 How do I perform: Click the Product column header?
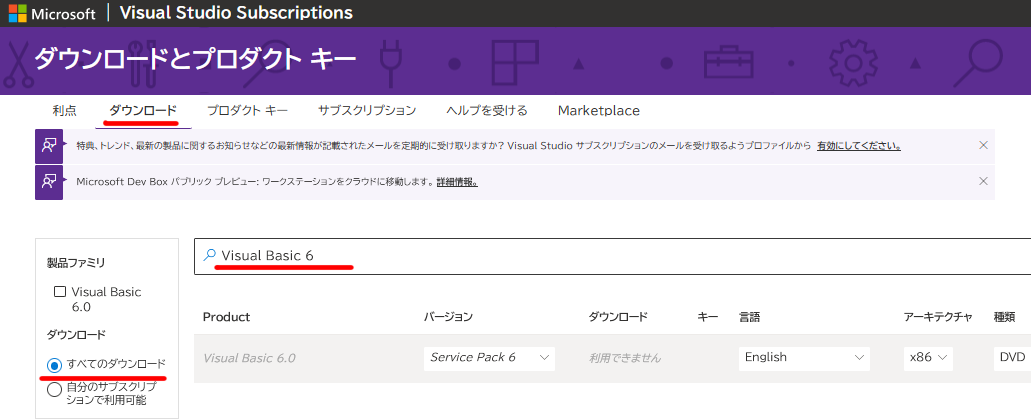click(x=226, y=317)
